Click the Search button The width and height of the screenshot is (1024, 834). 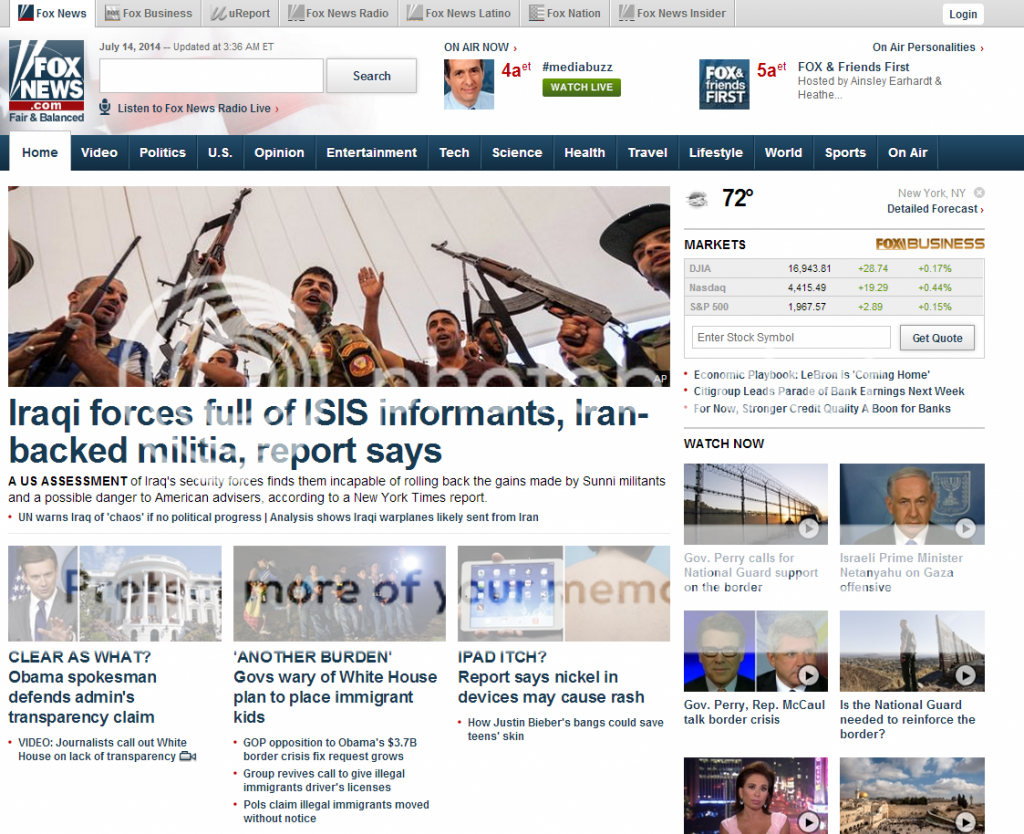click(x=372, y=76)
